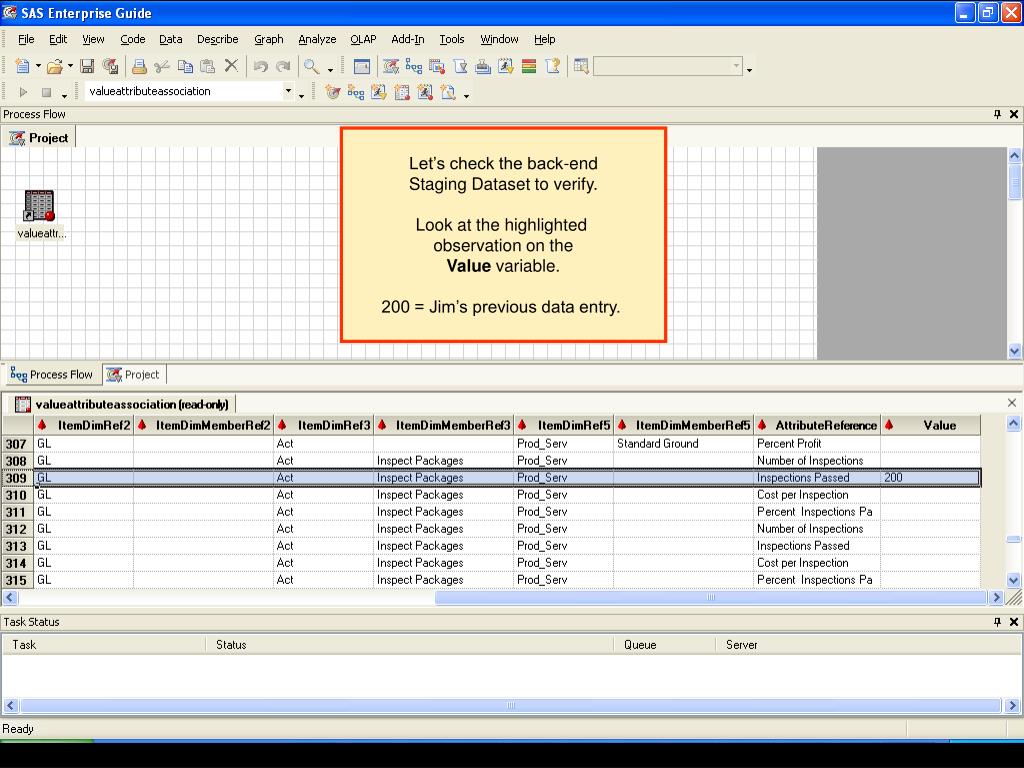Image resolution: width=1024 pixels, height=768 pixels.
Task: Open the Analyze menu
Action: [x=317, y=39]
